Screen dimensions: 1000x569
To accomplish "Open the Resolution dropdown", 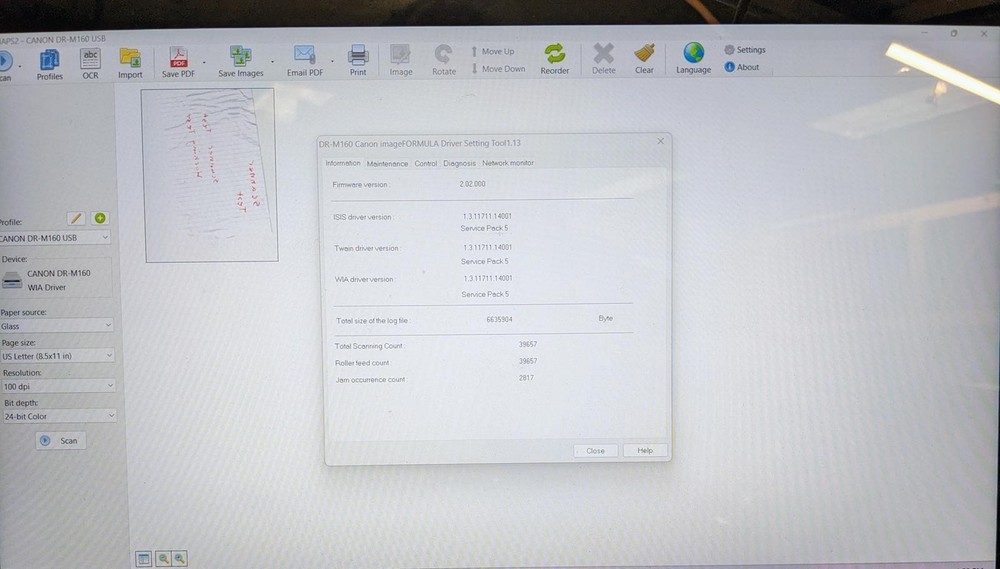I will 58,386.
